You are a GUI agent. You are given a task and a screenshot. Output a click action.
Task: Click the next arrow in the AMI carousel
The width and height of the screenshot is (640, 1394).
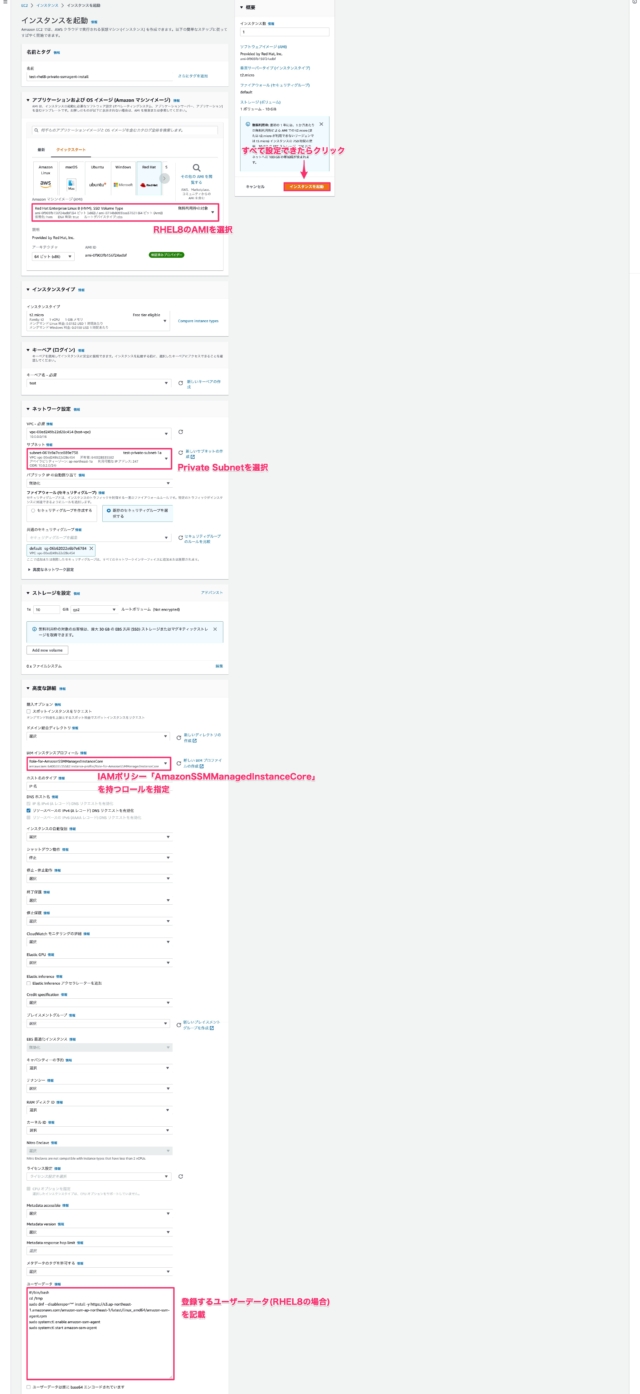[165, 178]
